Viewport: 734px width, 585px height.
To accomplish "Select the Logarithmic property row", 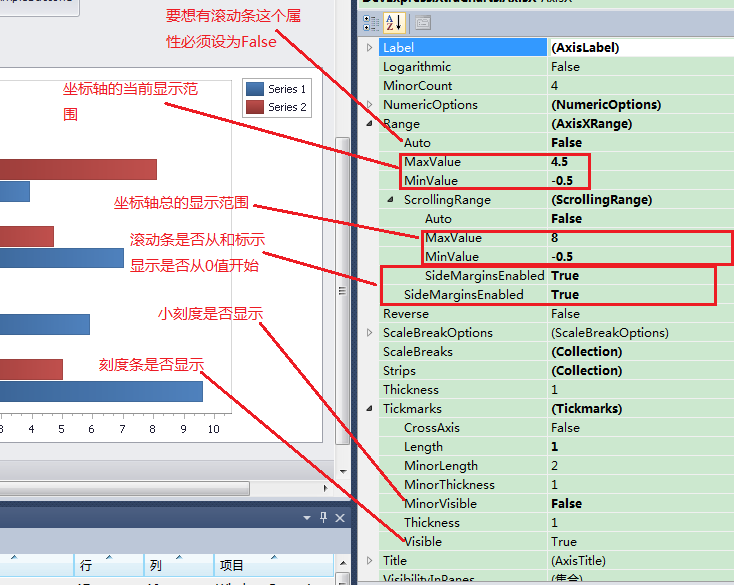I will coord(557,66).
